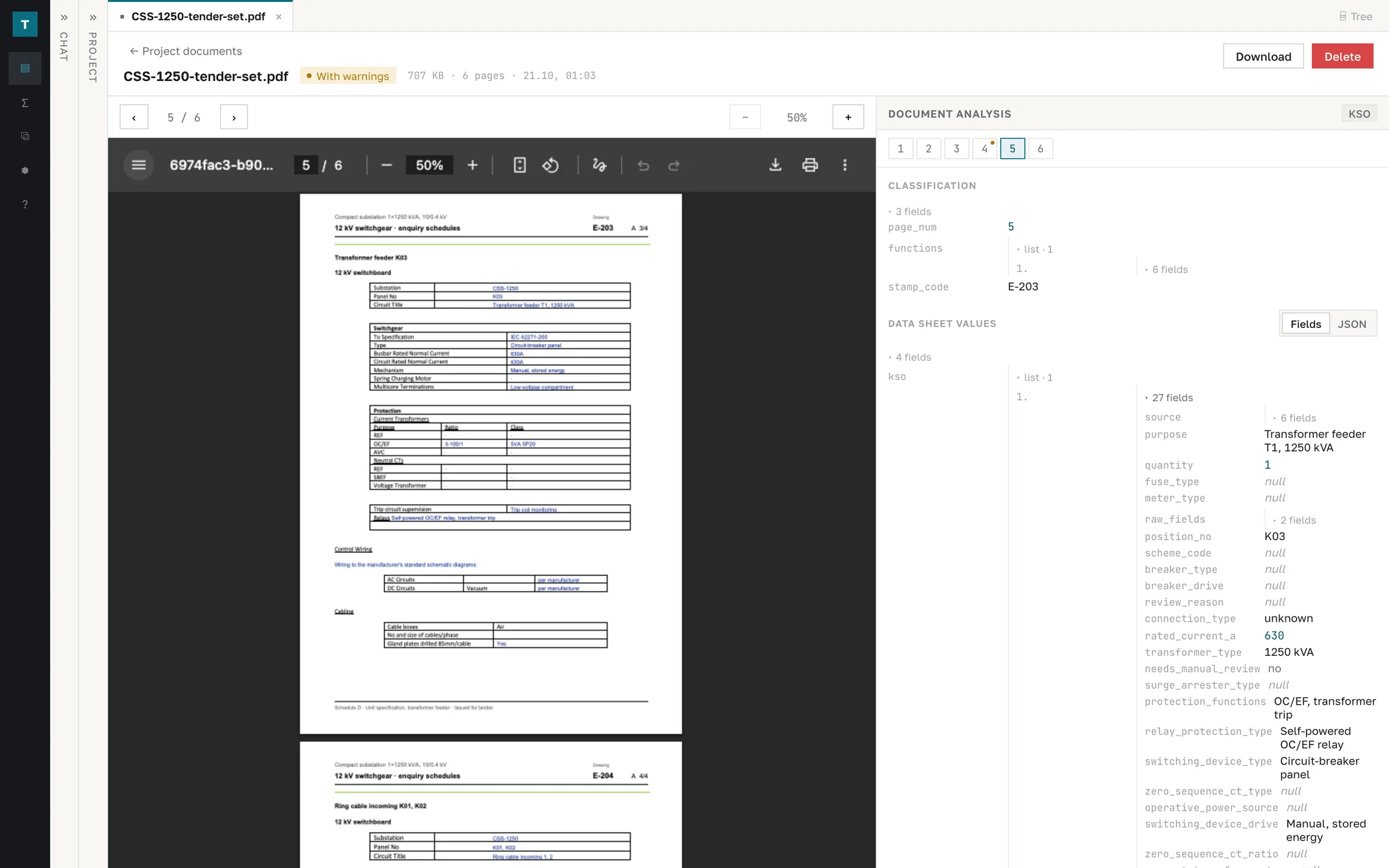Screen dimensions: 1389x868
Task: Go to next page with right chevron
Action: [233, 117]
